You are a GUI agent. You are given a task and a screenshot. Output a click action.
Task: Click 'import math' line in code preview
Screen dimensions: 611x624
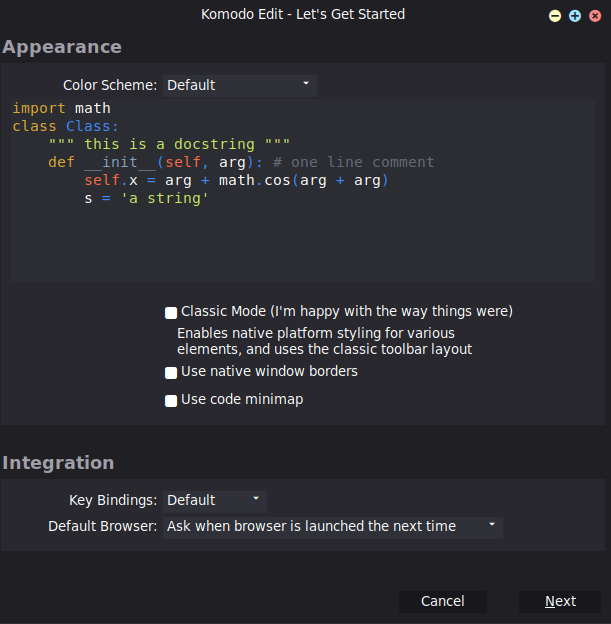pyautogui.click(x=62, y=108)
